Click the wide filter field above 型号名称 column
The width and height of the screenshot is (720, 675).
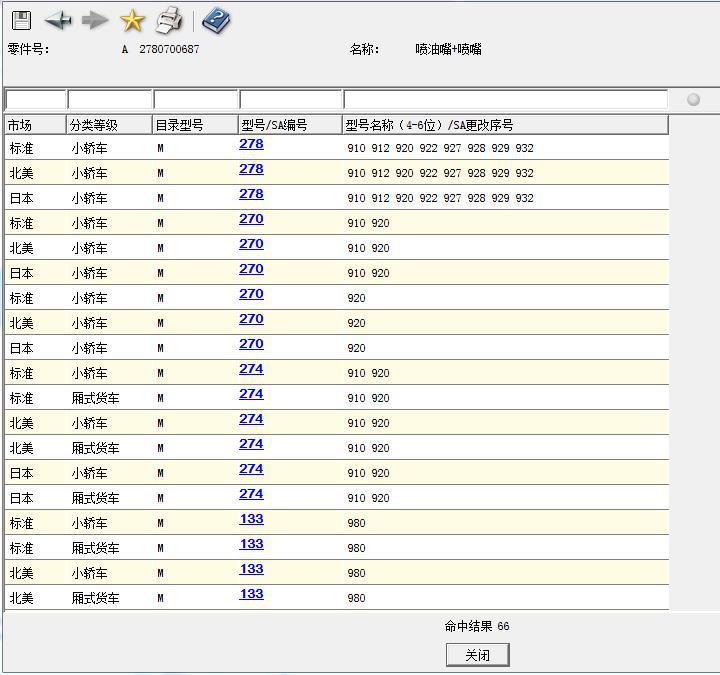click(505, 100)
